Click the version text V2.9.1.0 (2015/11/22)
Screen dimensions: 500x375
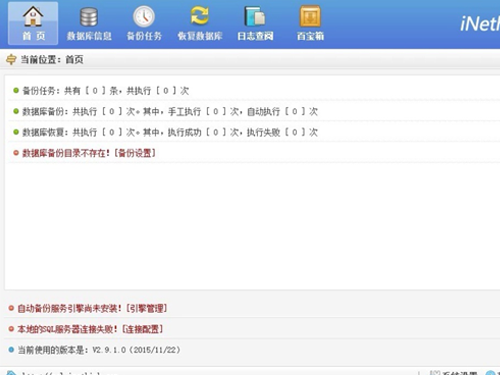(x=137, y=350)
